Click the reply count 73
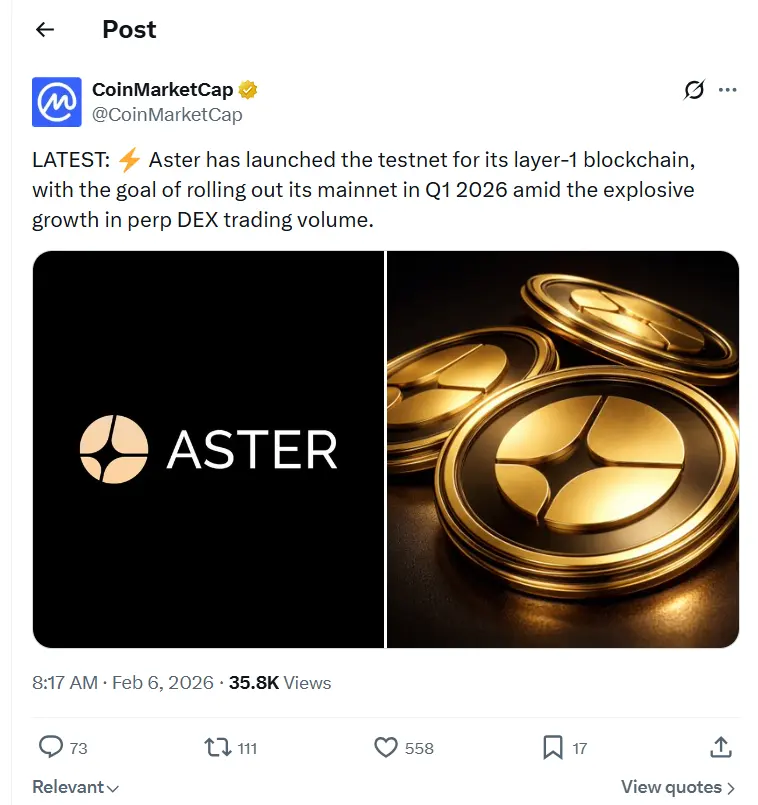The image size is (758, 805). point(78,748)
